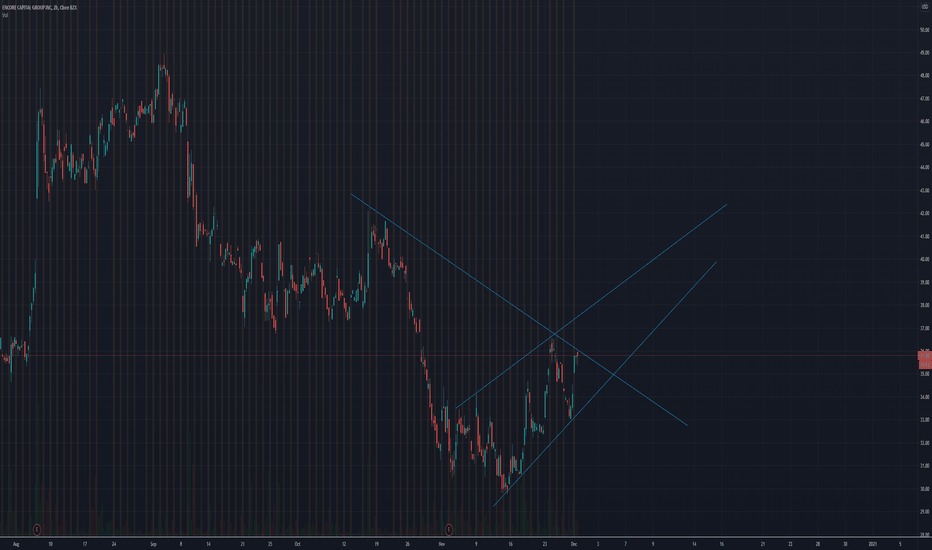Screen dimensions: 932x550
Task: Click the Nov label on time axis
Action: [442, 544]
